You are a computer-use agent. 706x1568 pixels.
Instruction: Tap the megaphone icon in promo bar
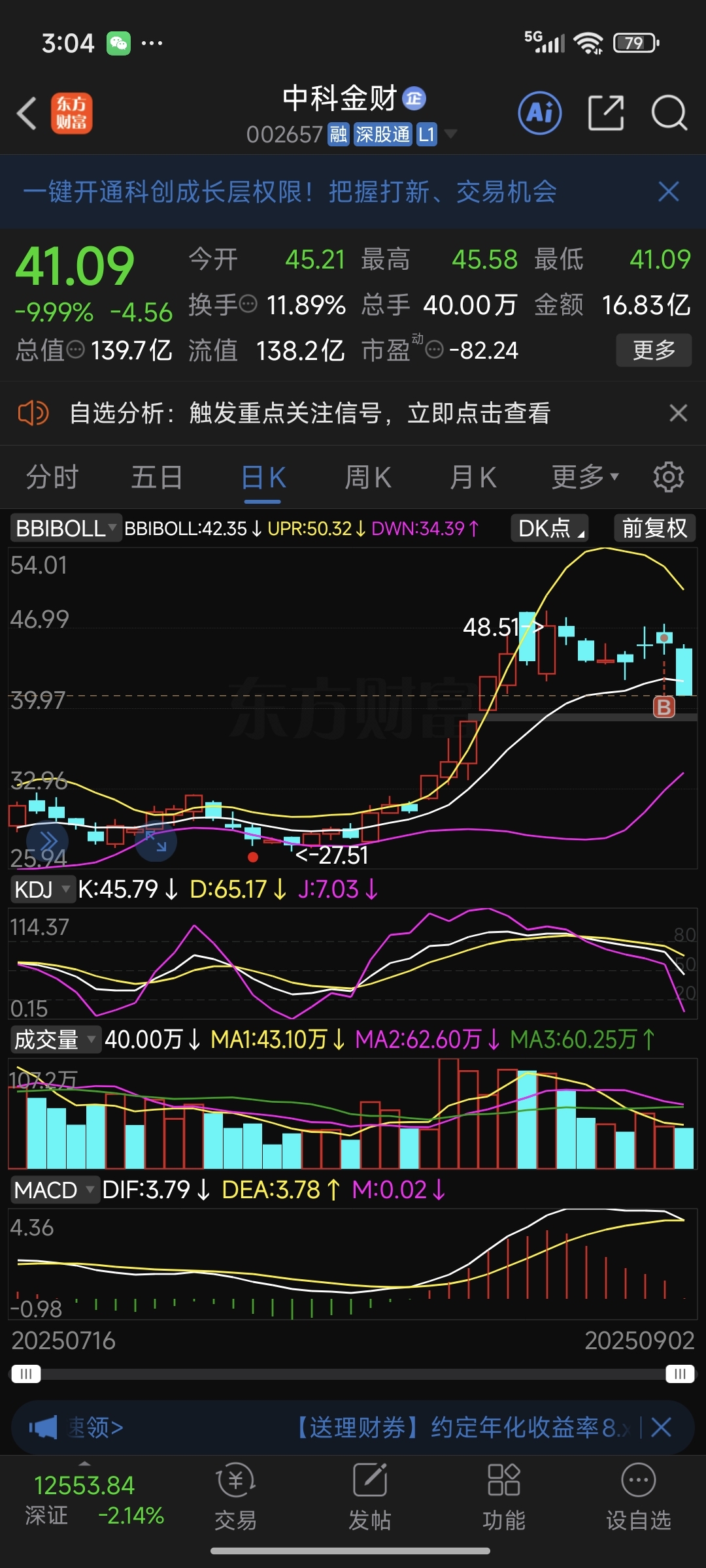click(44, 1428)
